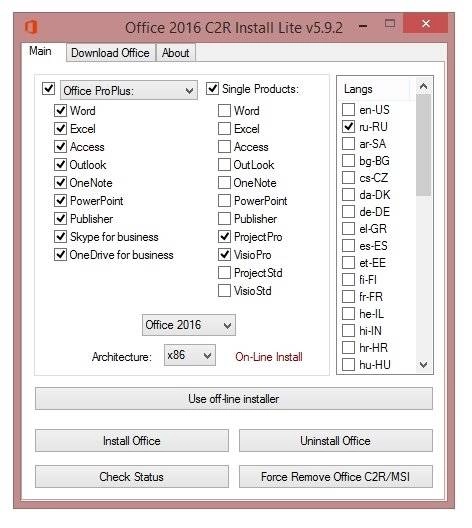
Task: Check the fr-FR language
Action: point(348,297)
